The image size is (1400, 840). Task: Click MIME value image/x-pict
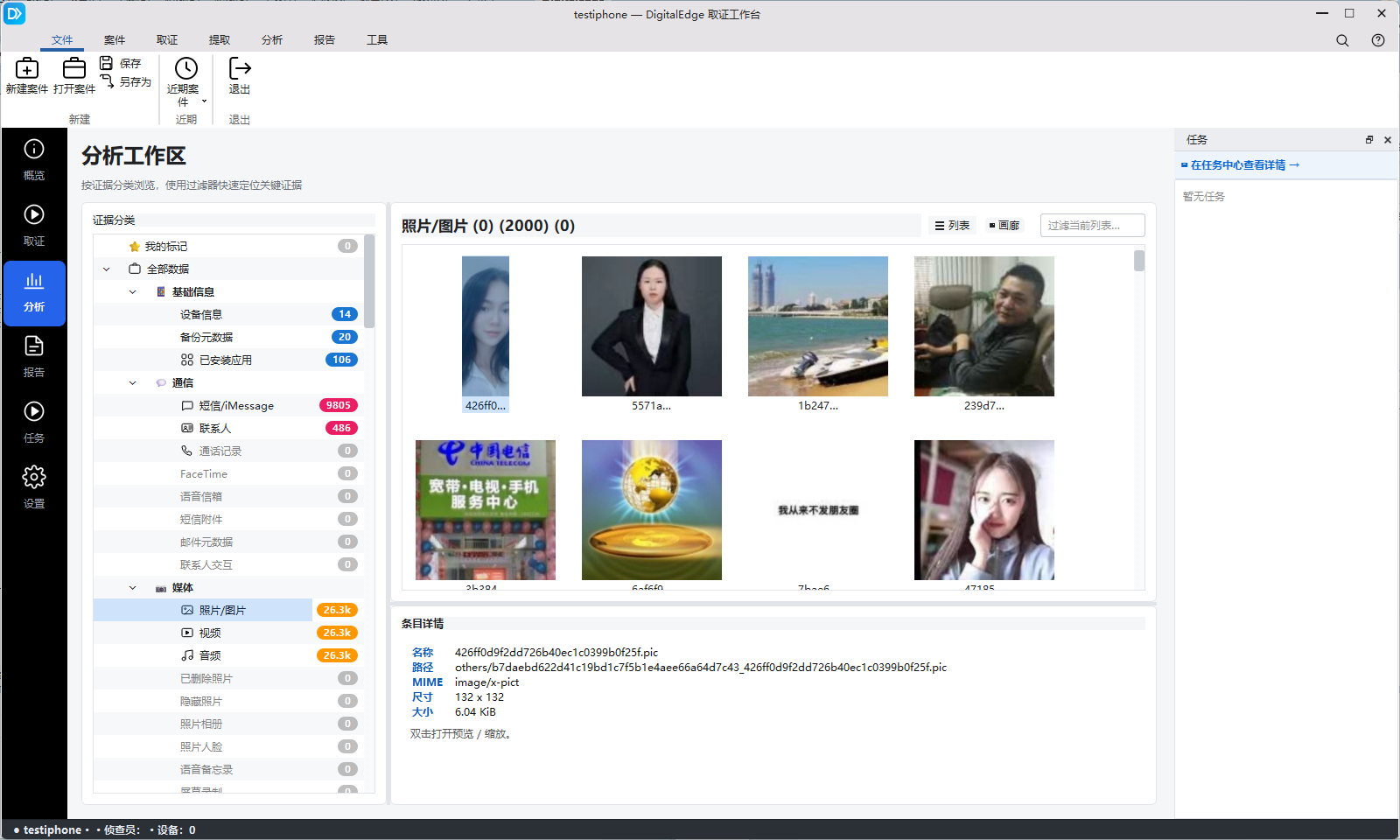pyautogui.click(x=486, y=682)
